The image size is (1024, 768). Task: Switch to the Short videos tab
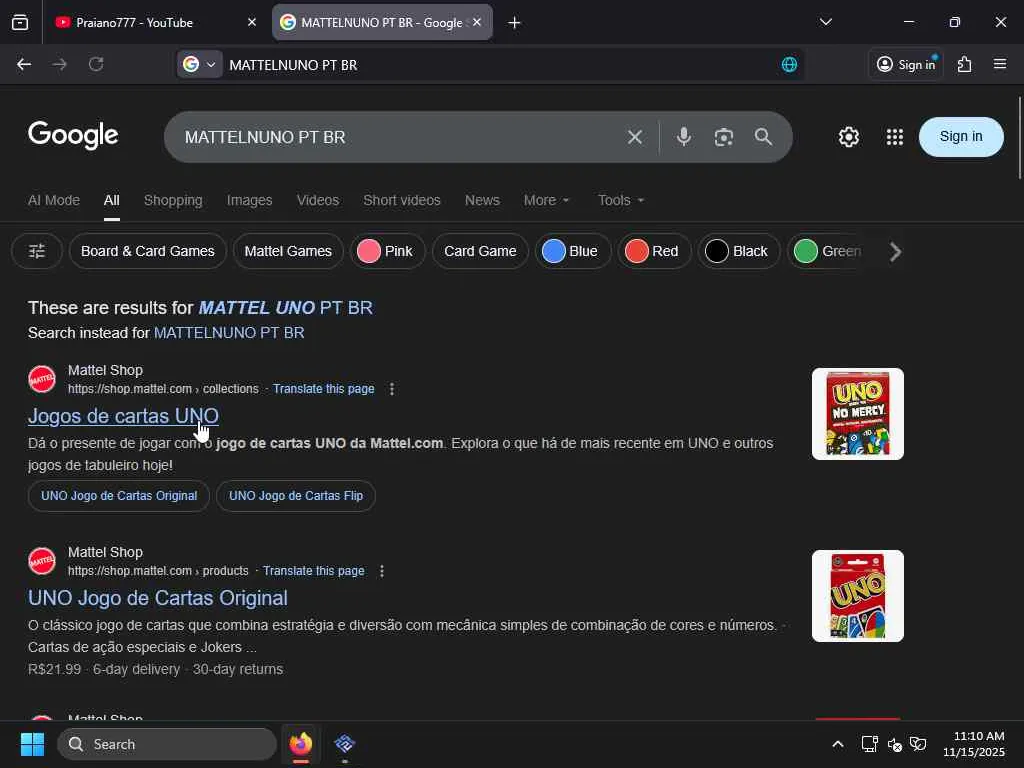click(402, 200)
